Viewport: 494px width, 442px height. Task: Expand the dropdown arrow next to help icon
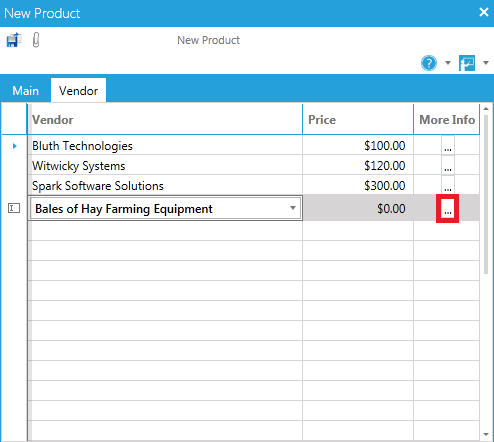[x=448, y=63]
